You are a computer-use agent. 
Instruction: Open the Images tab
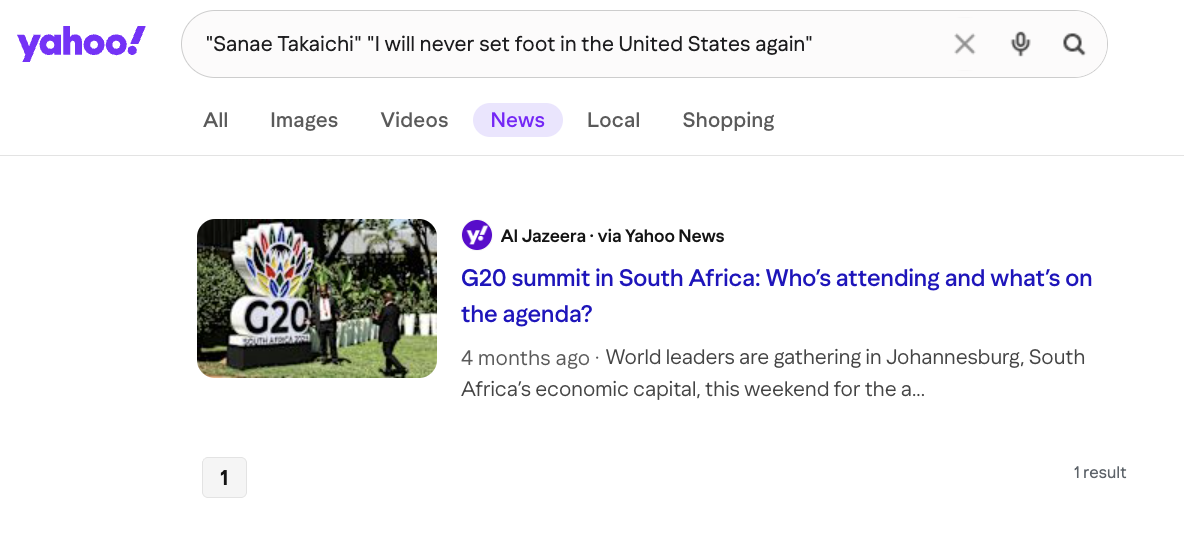click(304, 120)
